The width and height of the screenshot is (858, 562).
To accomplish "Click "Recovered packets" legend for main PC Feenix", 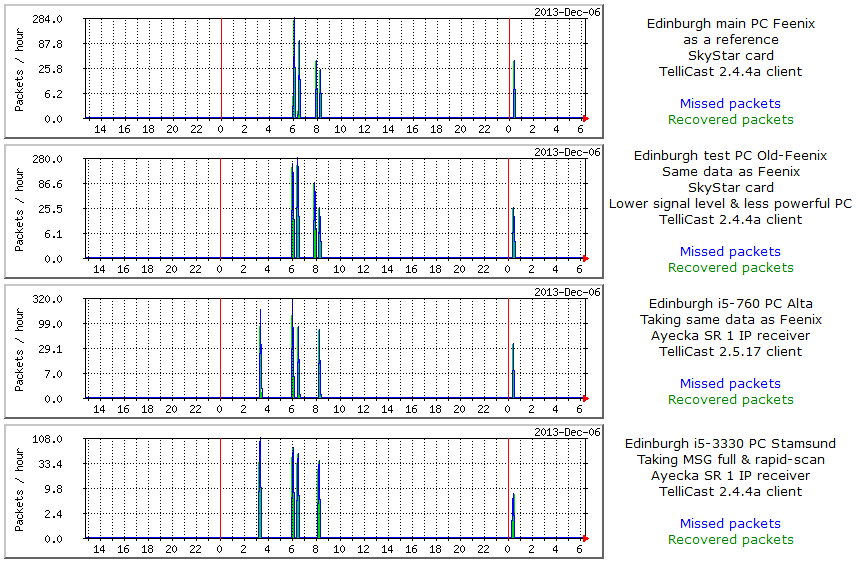I will coord(731,119).
